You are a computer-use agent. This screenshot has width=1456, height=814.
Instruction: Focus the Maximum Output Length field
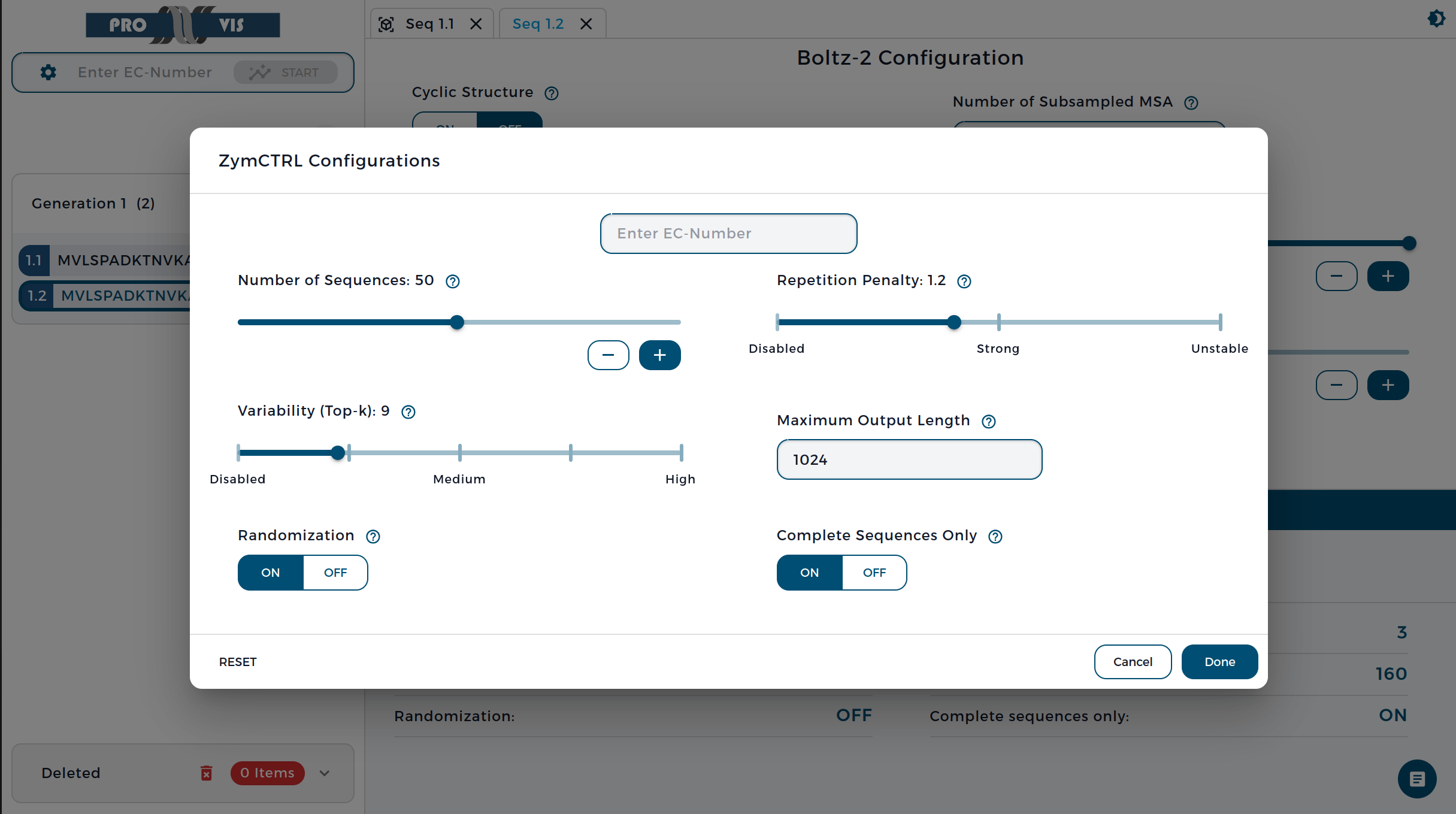tap(909, 459)
